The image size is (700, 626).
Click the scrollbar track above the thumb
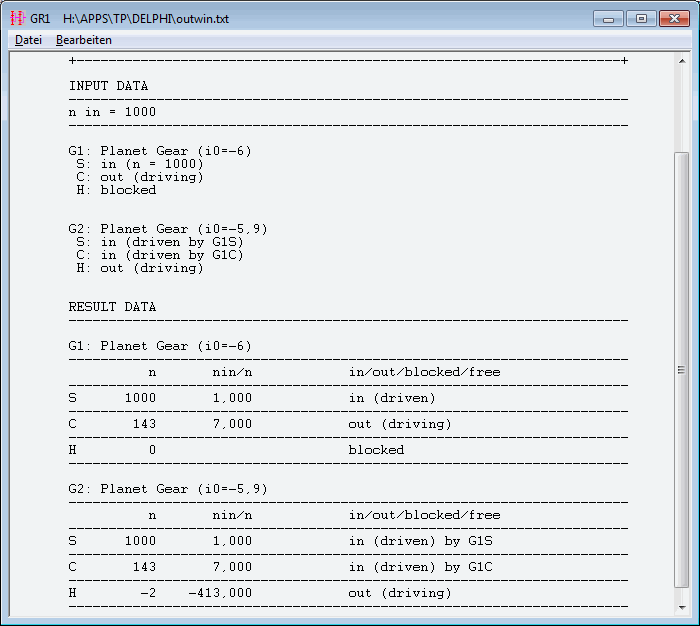682,110
